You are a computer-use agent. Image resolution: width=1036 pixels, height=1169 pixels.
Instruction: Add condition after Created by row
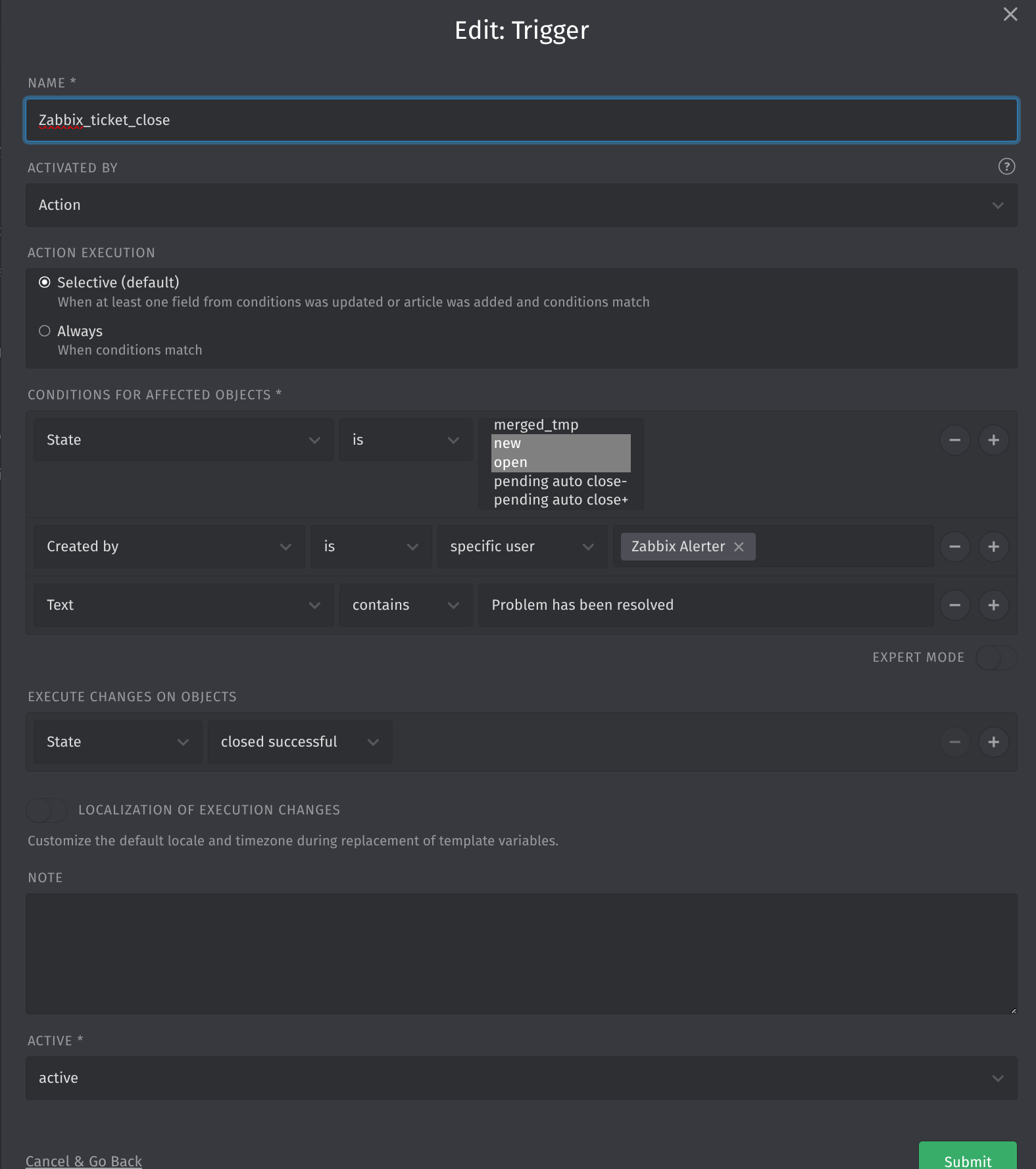coord(993,547)
